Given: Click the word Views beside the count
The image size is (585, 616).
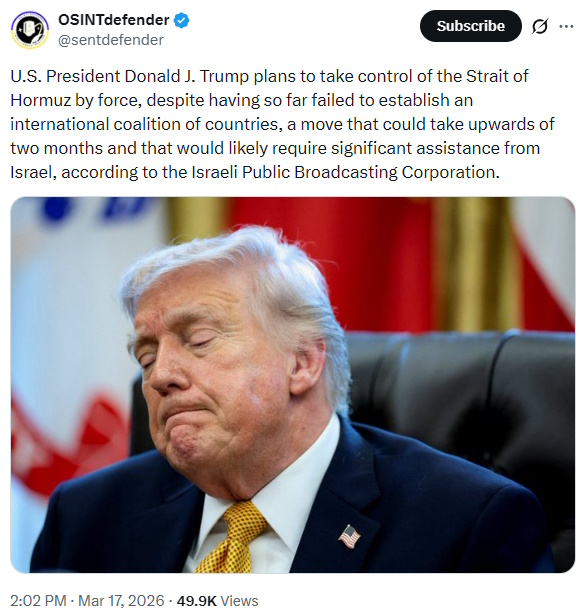Looking at the screenshot, I should pos(239,601).
